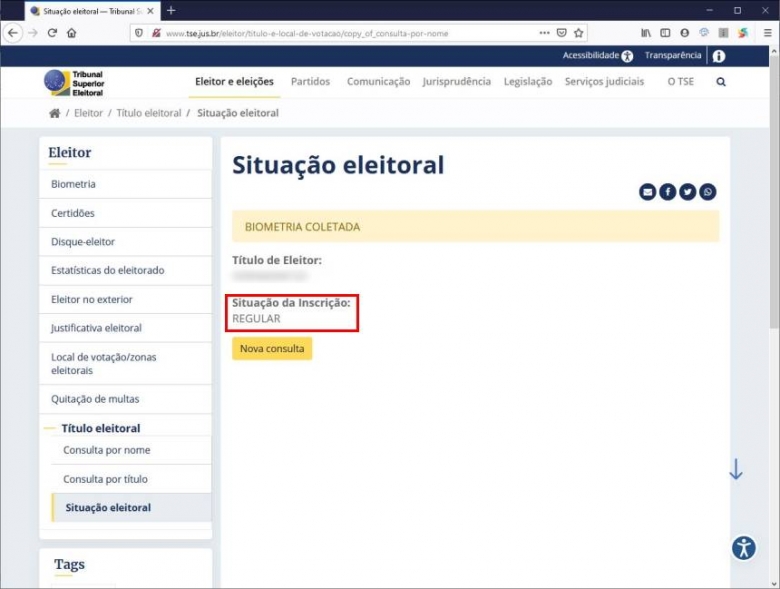Image resolution: width=780 pixels, height=589 pixels.
Task: Open Estatísticas do eleitorado in the sidebar
Action: (x=125, y=271)
